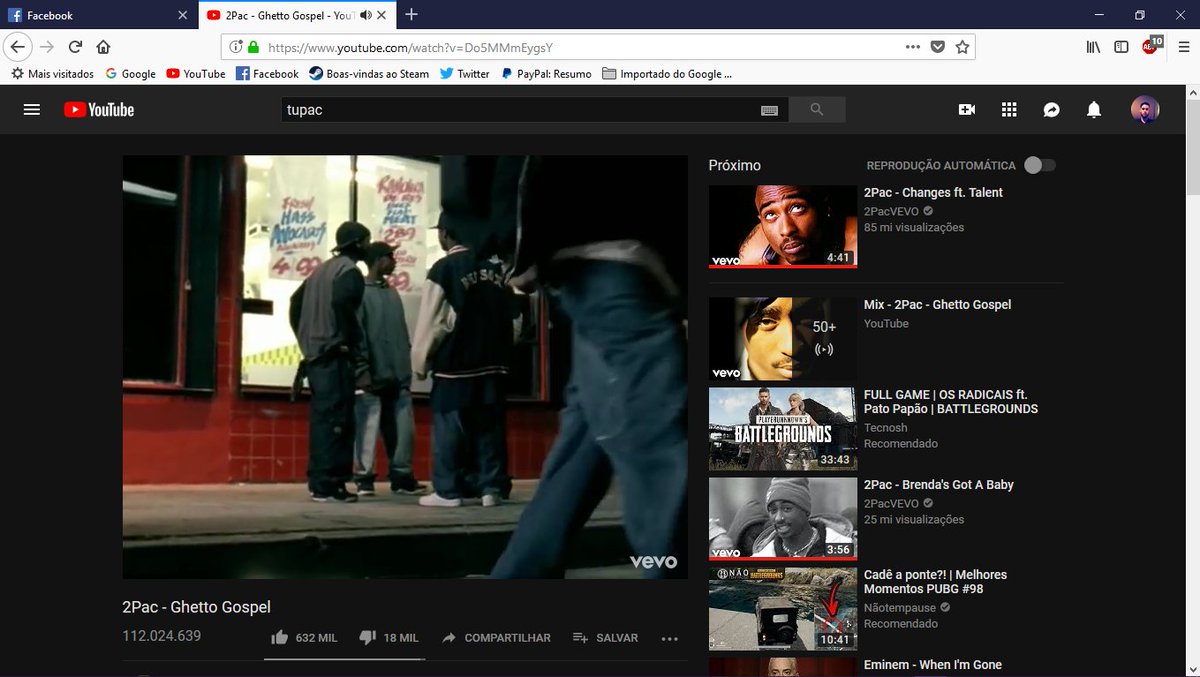
Task: Go back with browser back arrow
Action: [x=17, y=47]
